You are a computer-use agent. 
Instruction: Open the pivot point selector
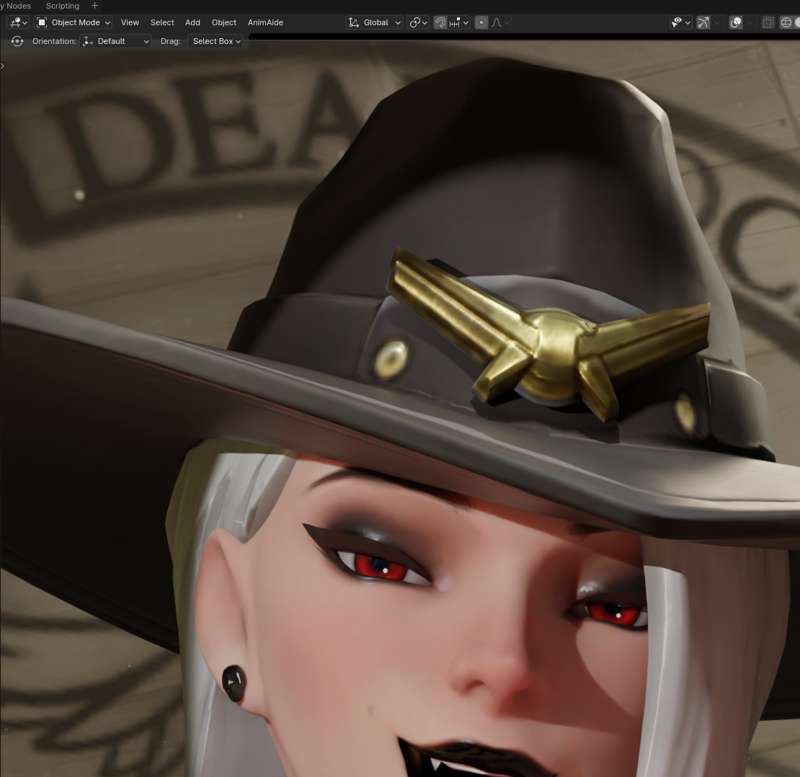pos(418,22)
